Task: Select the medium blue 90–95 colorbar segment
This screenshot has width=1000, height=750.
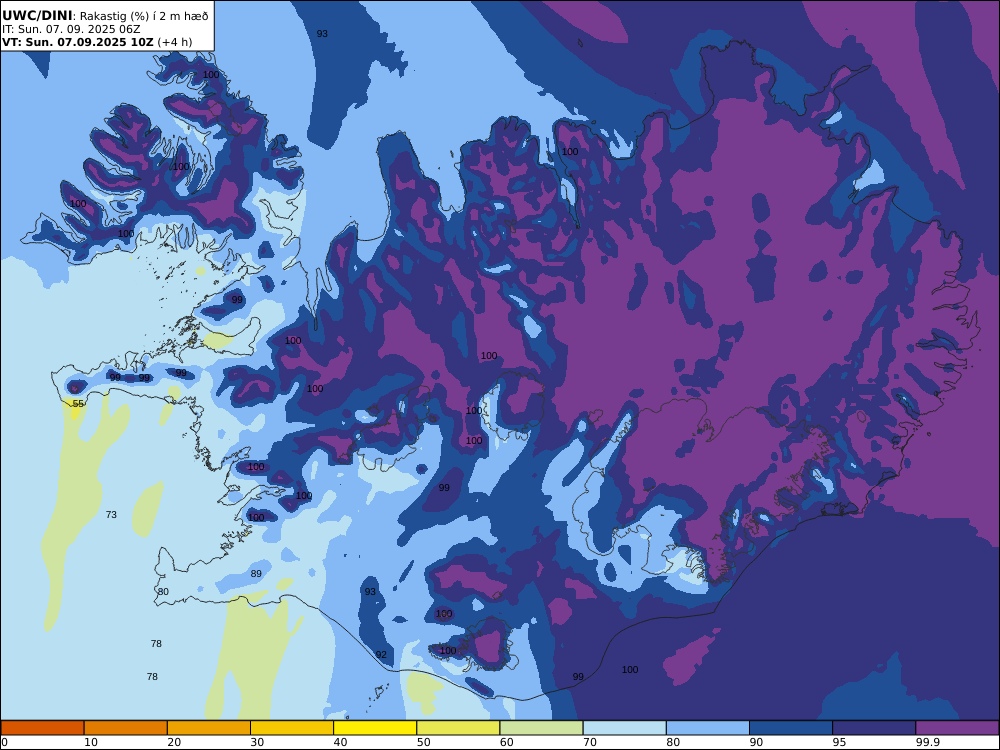Action: pyautogui.click(x=791, y=728)
